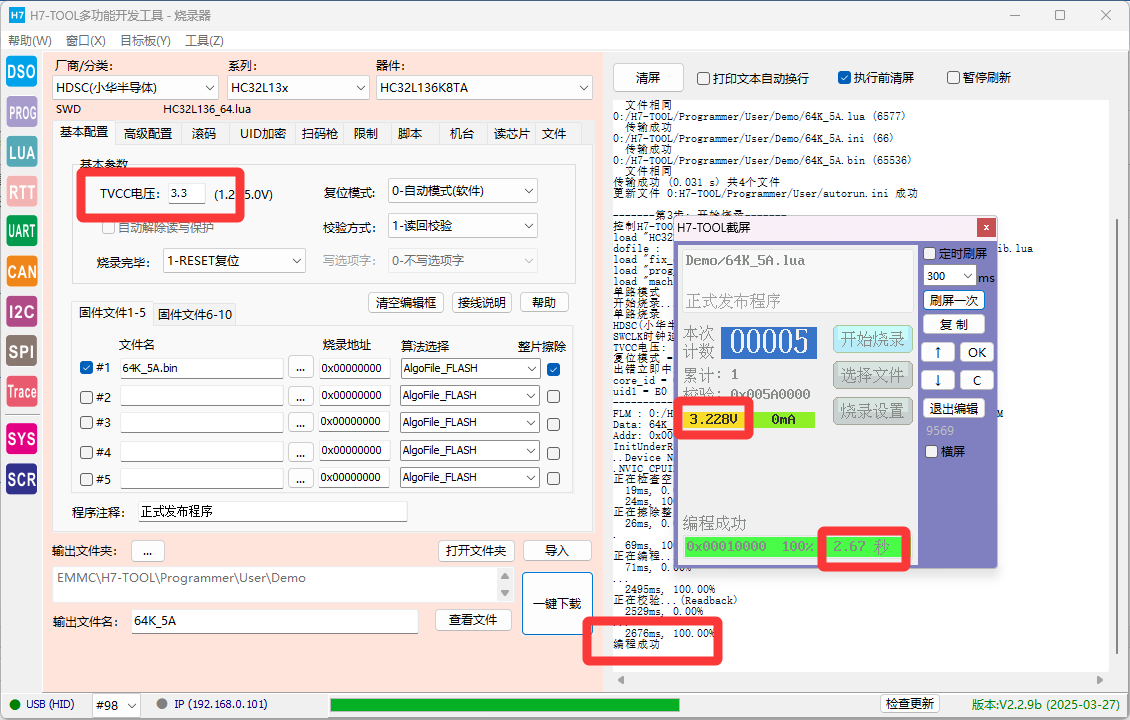1130x720 pixels.
Task: Click the TVCC电压 input field
Action: 187,193
